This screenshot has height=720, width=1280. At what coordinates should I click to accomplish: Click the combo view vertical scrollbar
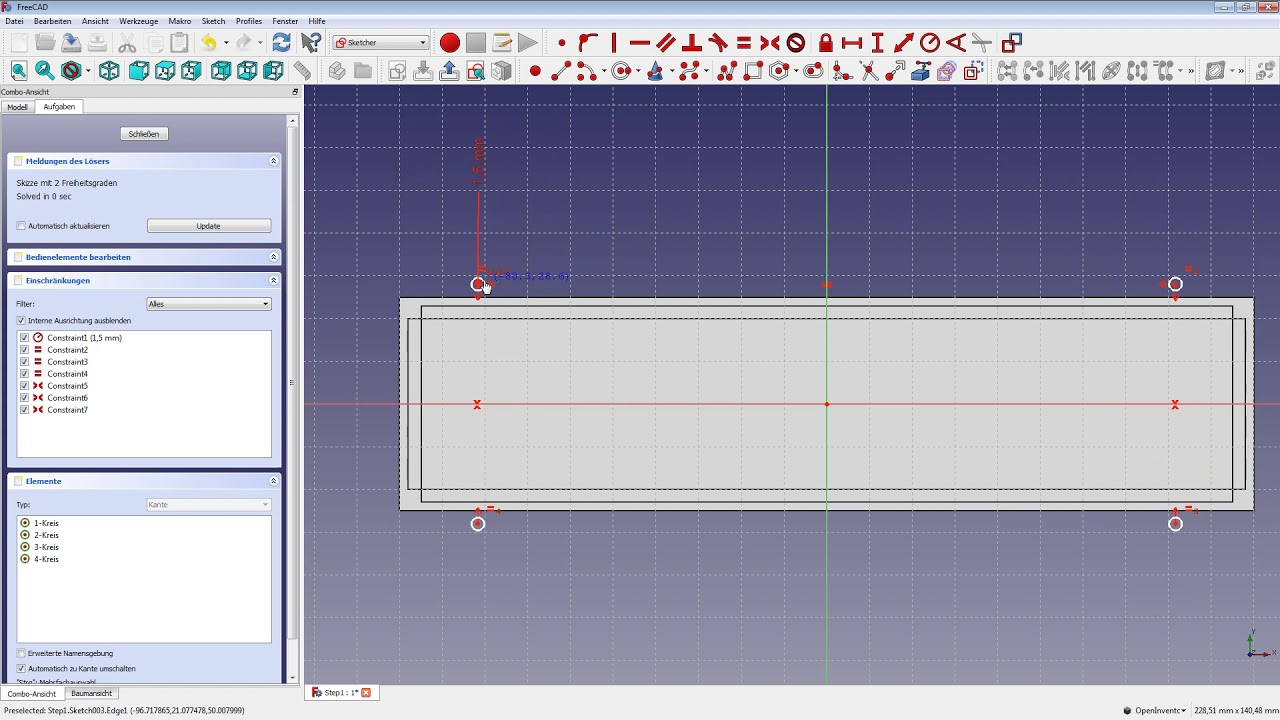pyautogui.click(x=293, y=380)
